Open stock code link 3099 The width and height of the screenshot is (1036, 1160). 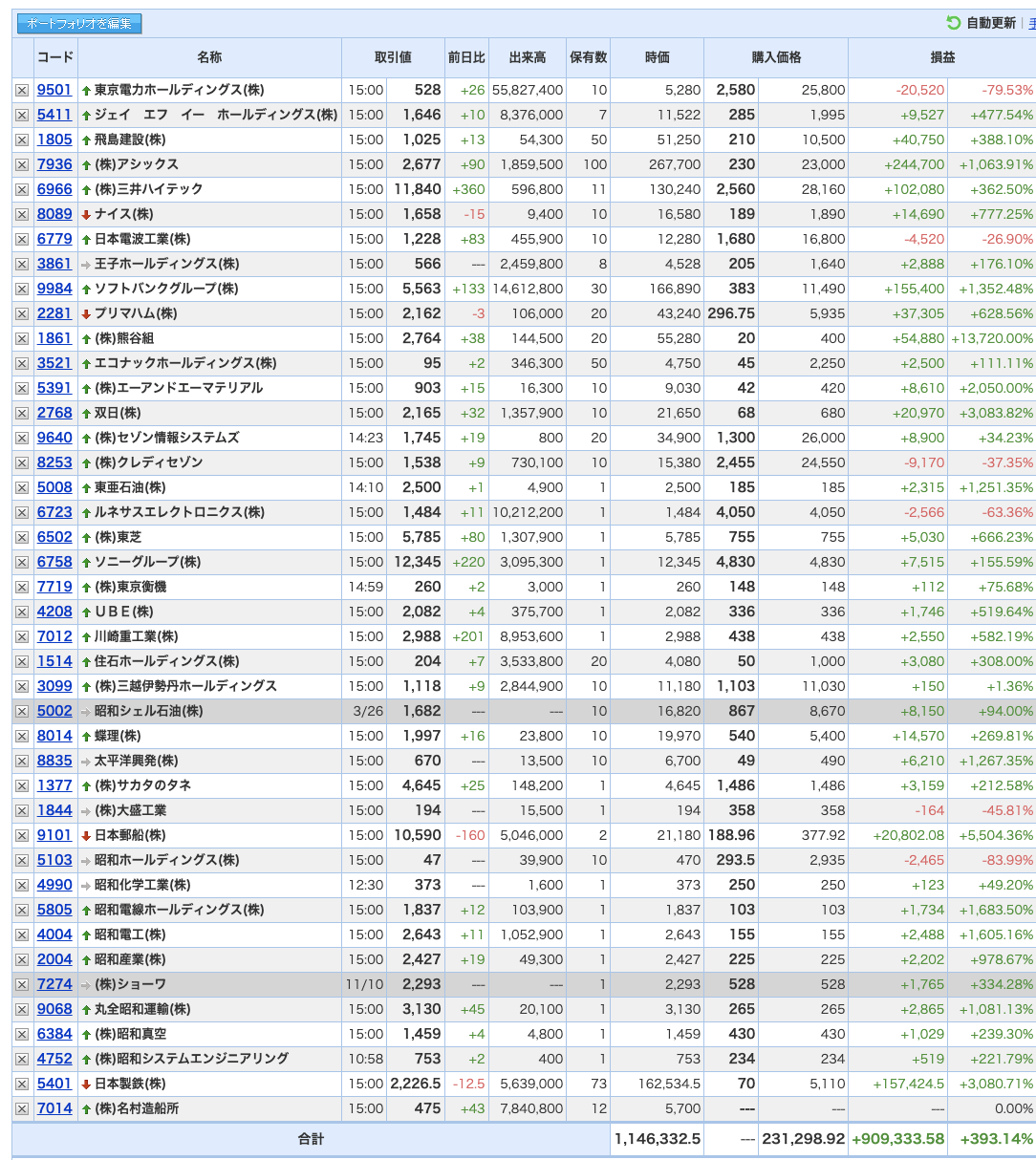pos(54,686)
